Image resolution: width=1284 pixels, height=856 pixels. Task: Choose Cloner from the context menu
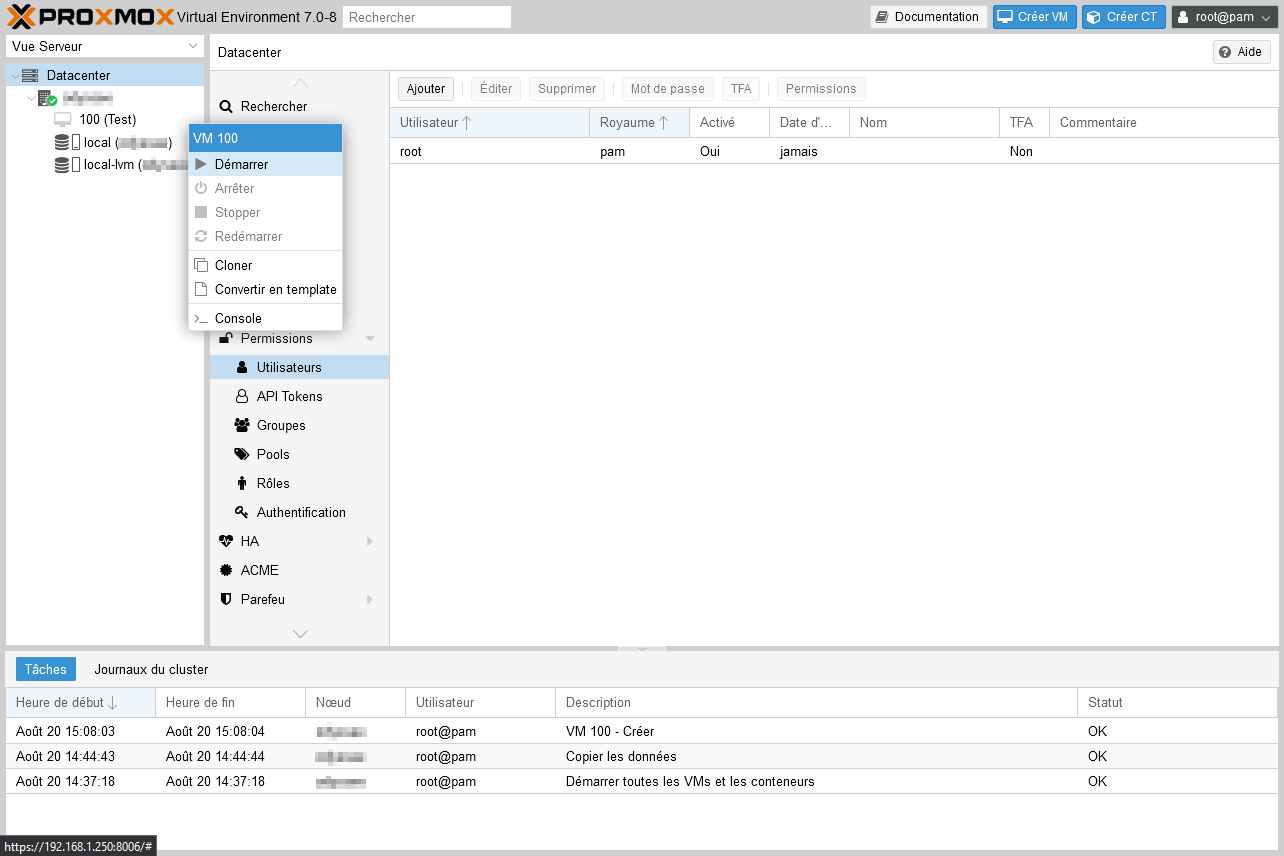pos(233,266)
